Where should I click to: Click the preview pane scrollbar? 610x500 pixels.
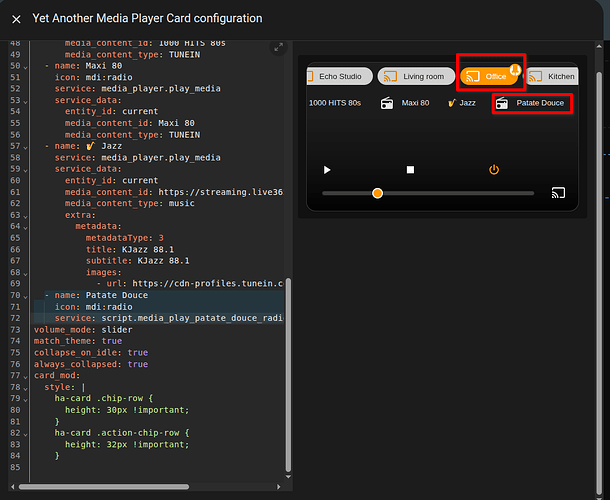click(x=599, y=284)
